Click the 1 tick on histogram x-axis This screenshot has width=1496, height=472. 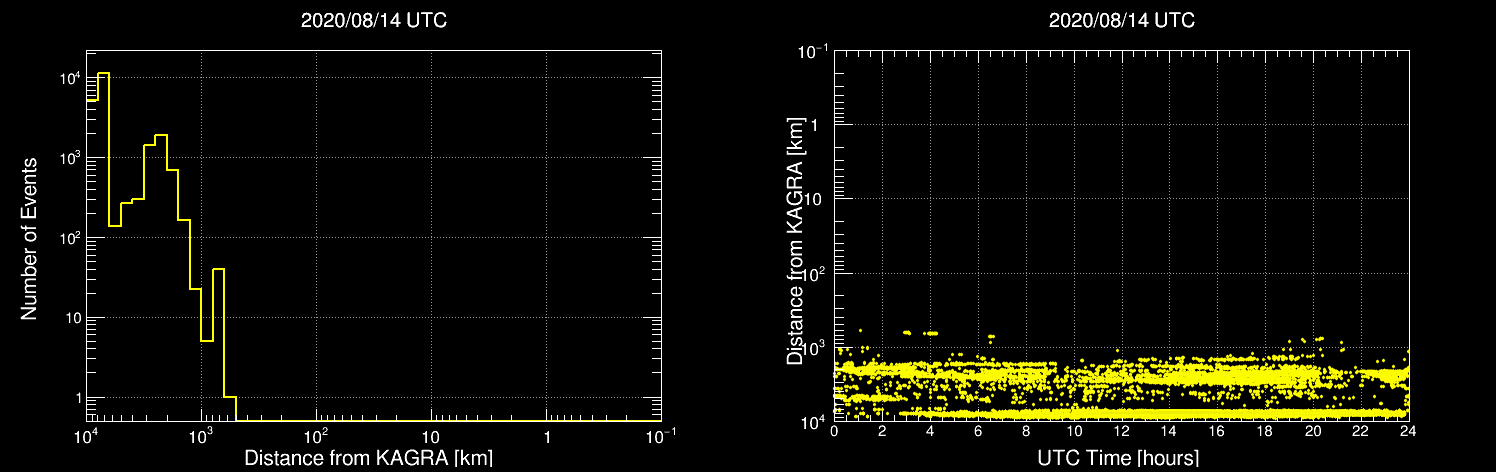pyautogui.click(x=546, y=437)
